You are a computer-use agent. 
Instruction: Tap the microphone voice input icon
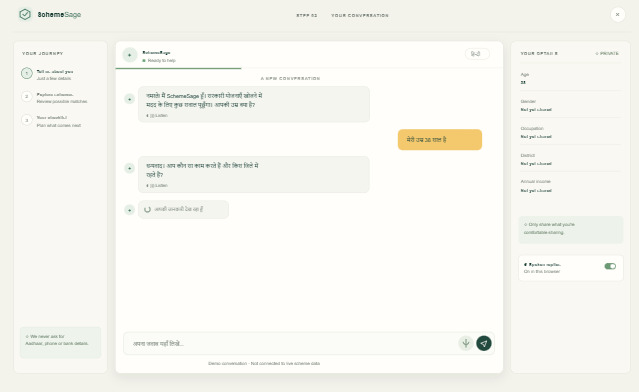(x=466, y=344)
